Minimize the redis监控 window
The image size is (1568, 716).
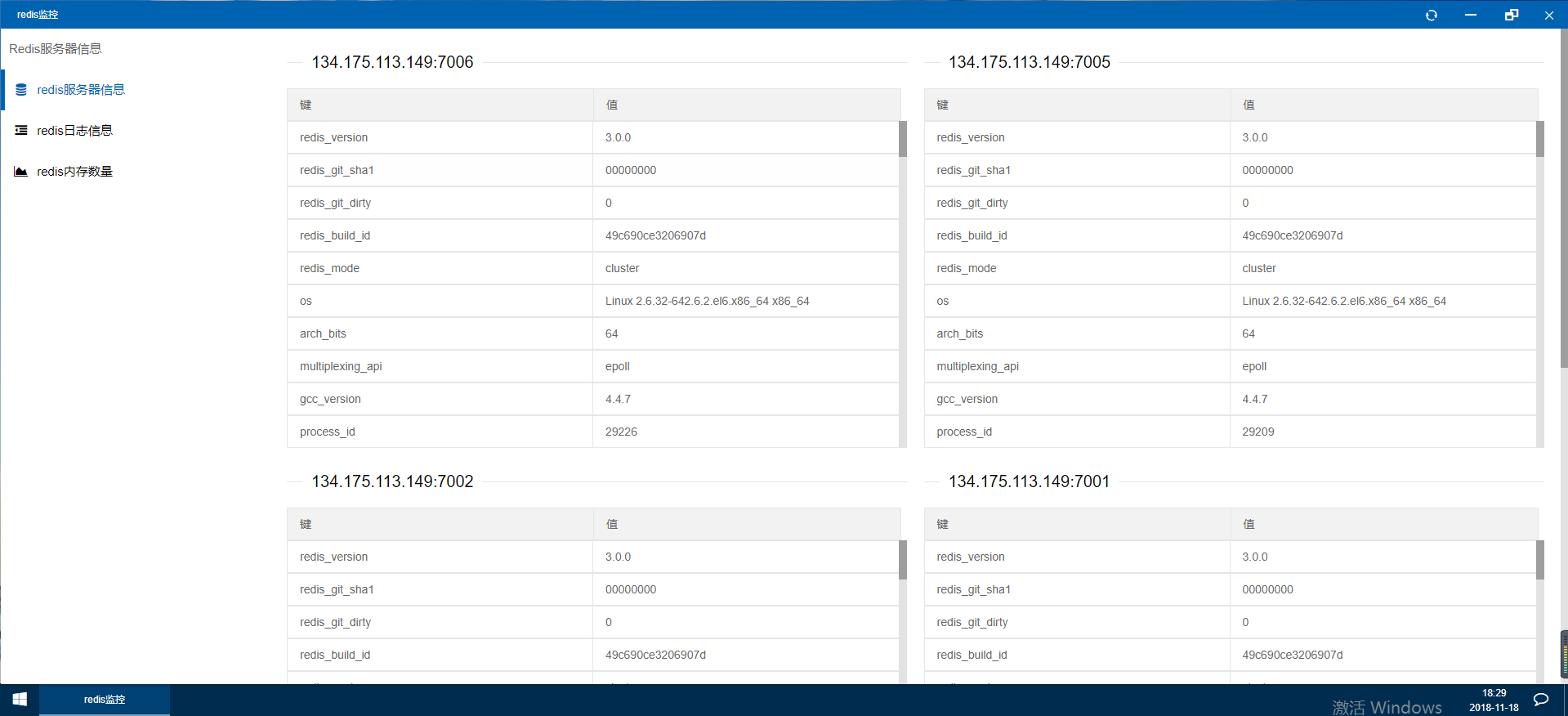click(x=1471, y=15)
